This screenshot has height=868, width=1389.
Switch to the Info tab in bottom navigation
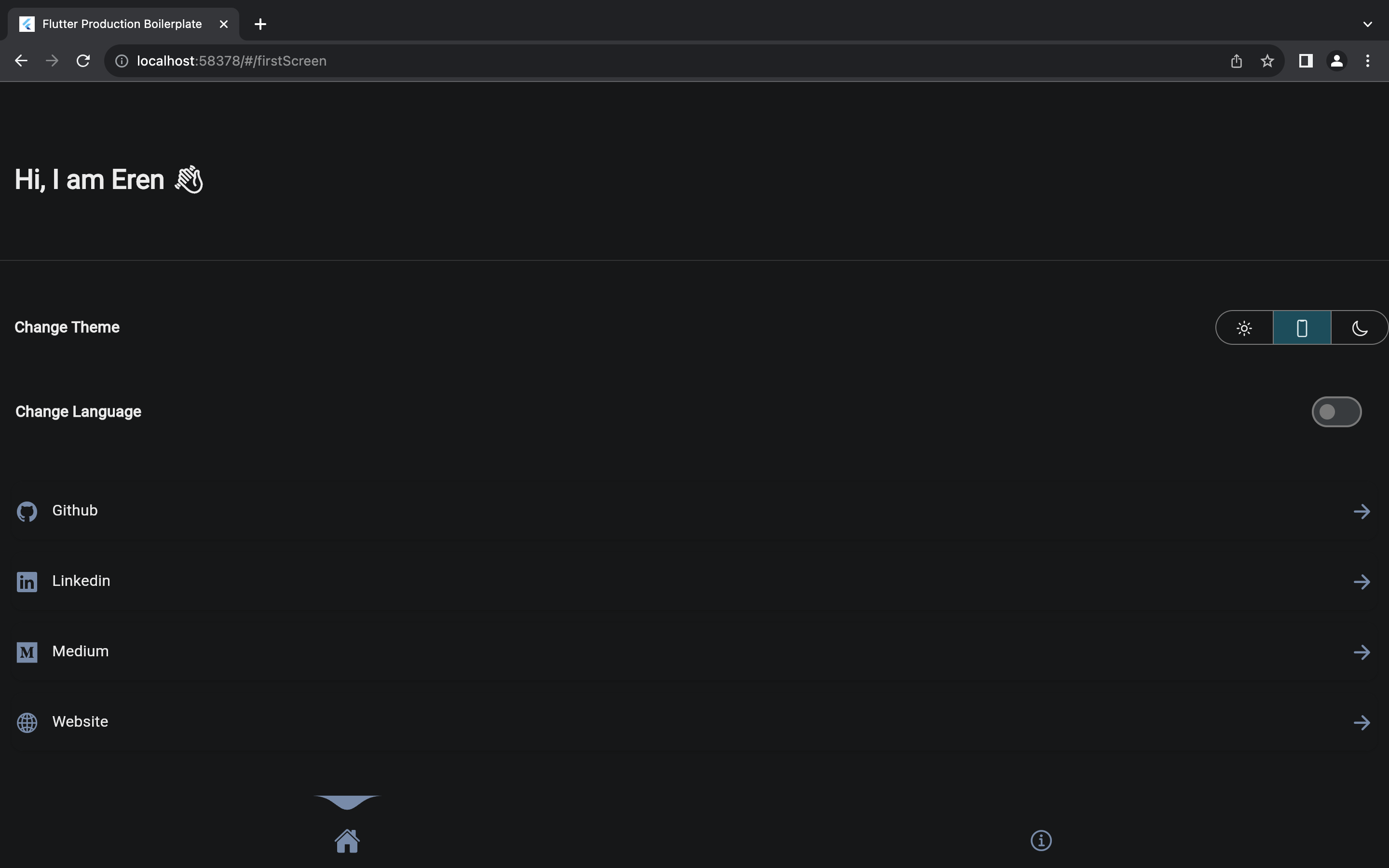pos(1041,841)
